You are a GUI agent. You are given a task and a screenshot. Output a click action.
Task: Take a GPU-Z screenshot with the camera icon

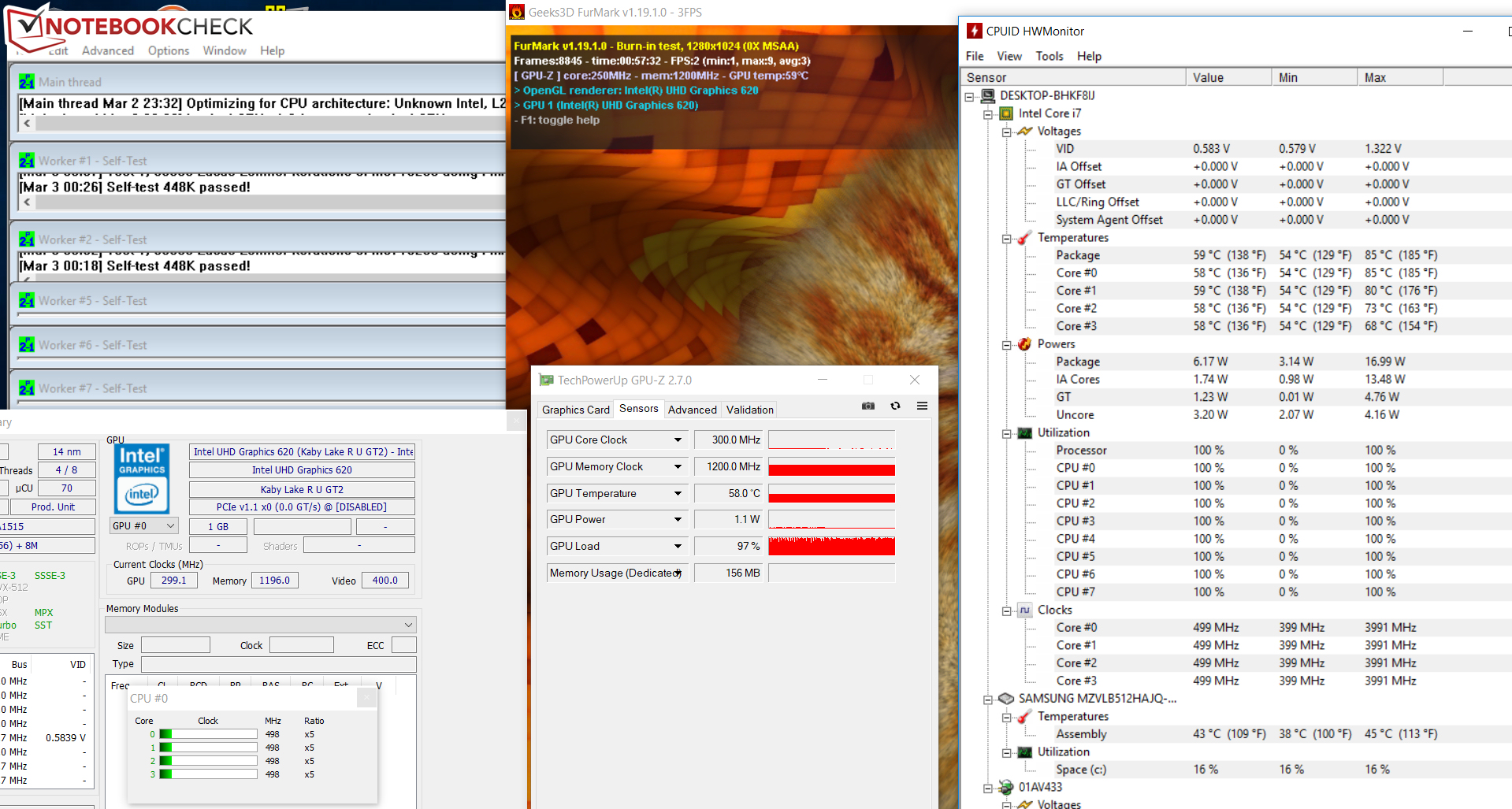(868, 406)
